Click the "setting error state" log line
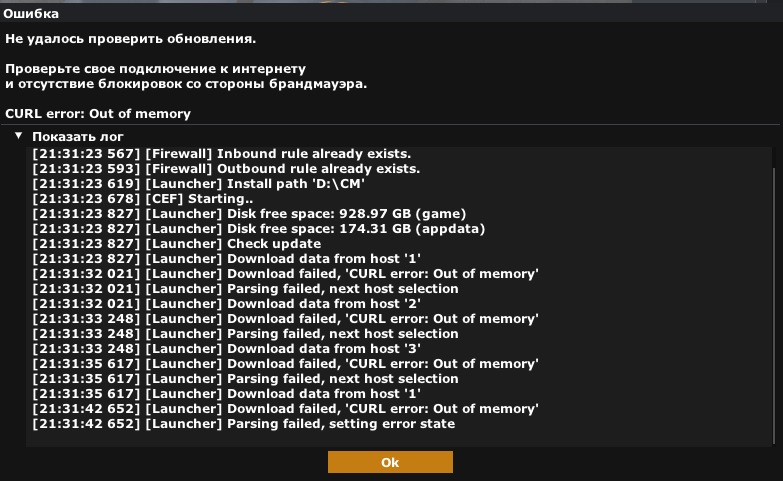Viewport: 783px width, 481px height. [243, 424]
